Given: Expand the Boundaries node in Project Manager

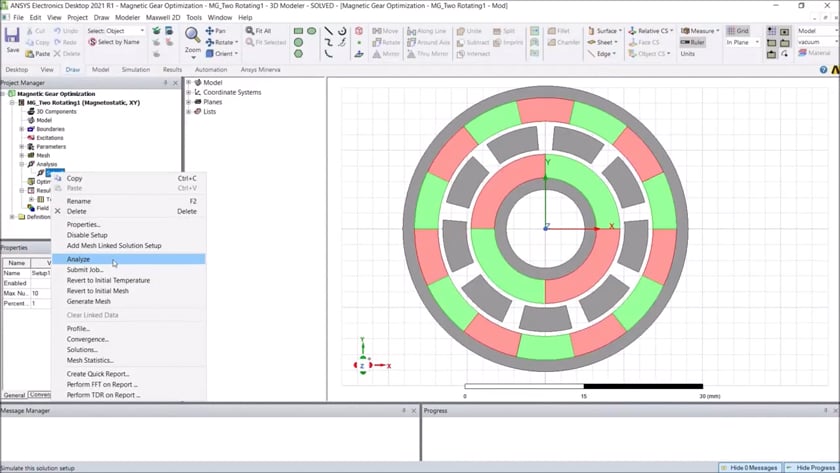Looking at the screenshot, I should click(x=22, y=129).
